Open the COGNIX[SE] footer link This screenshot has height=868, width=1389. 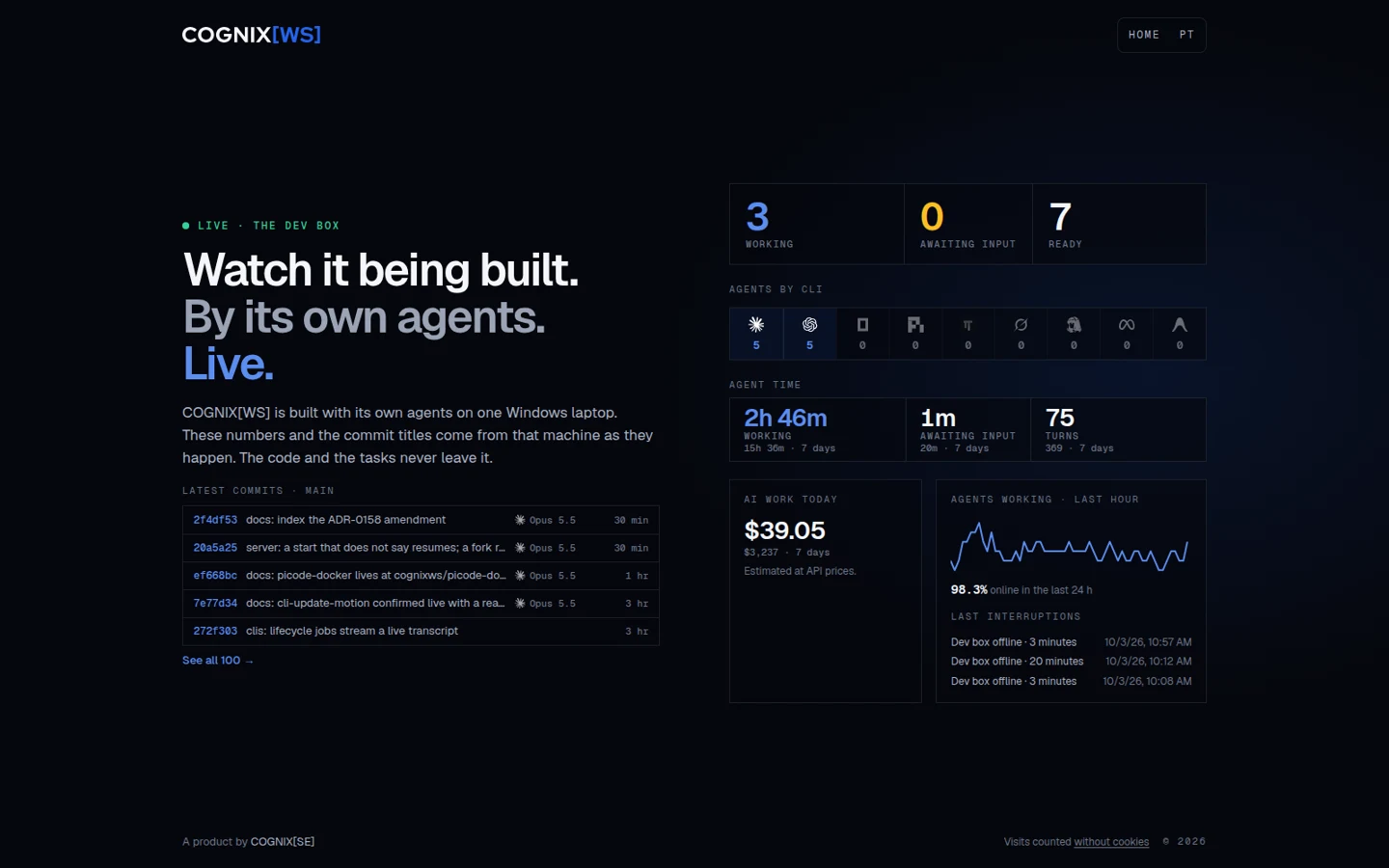click(283, 842)
